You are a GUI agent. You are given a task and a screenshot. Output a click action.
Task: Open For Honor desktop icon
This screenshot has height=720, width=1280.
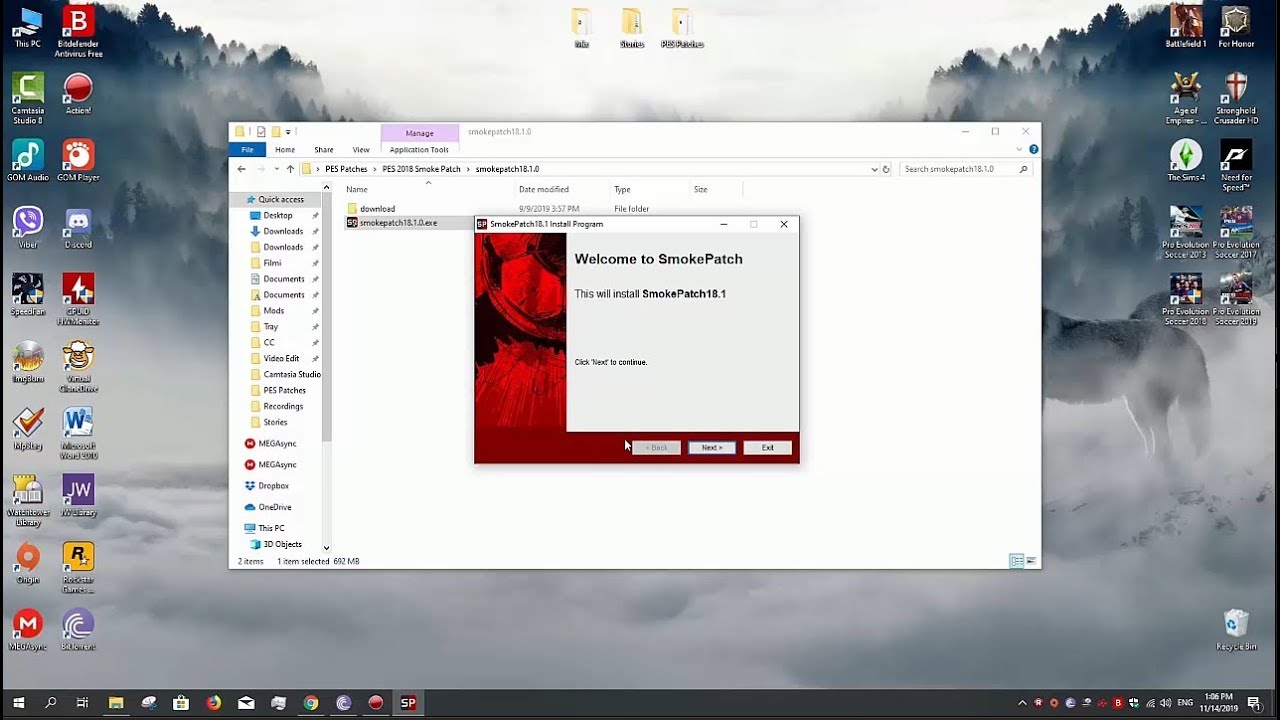tap(1236, 27)
